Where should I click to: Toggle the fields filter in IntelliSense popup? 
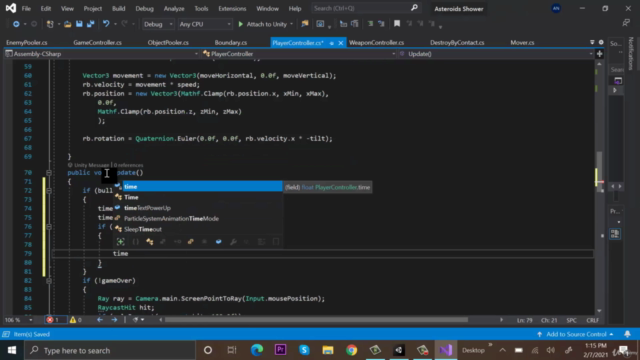click(x=219, y=242)
